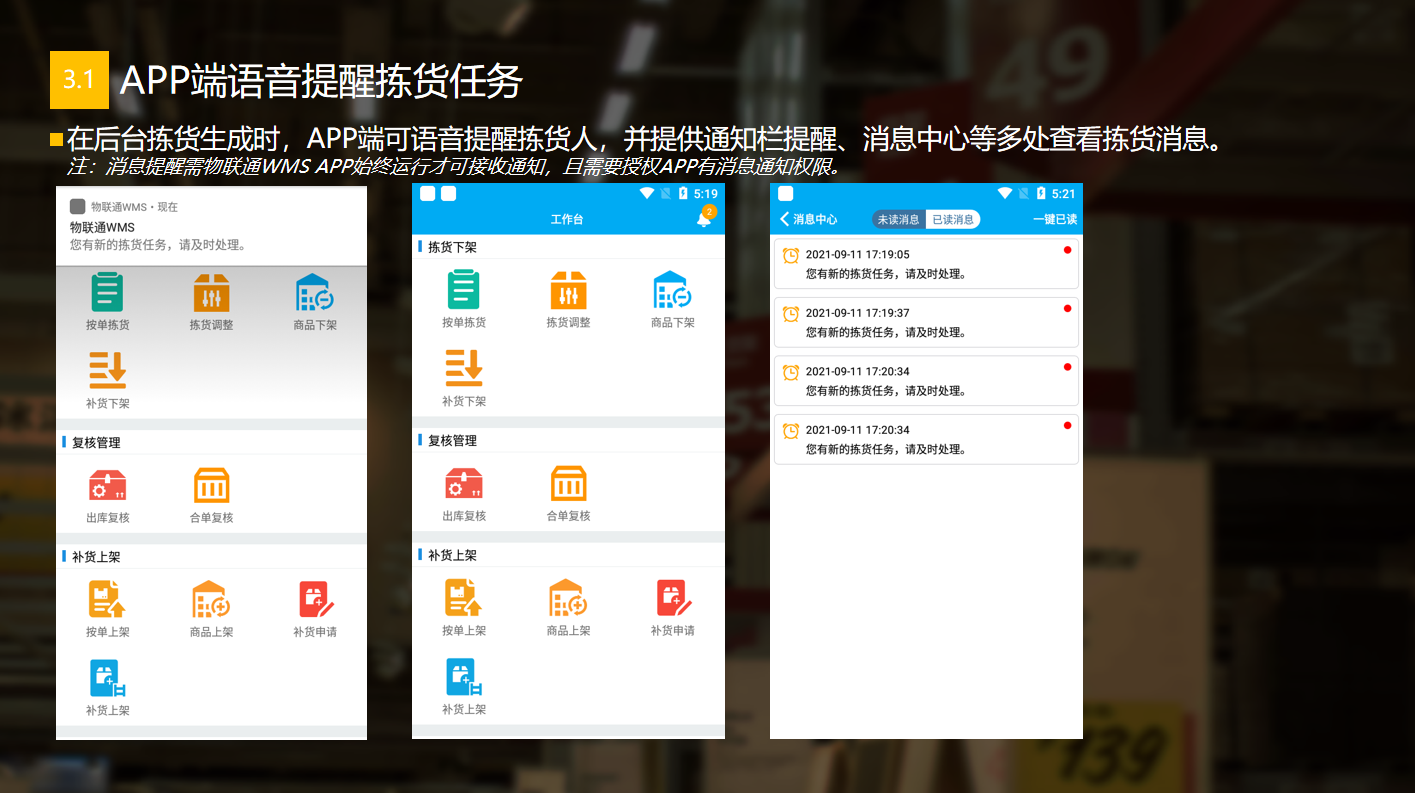The width and height of the screenshot is (1415, 793).
Task: Open the message dated 2021-09-11 17:19:37
Action: tap(926, 322)
